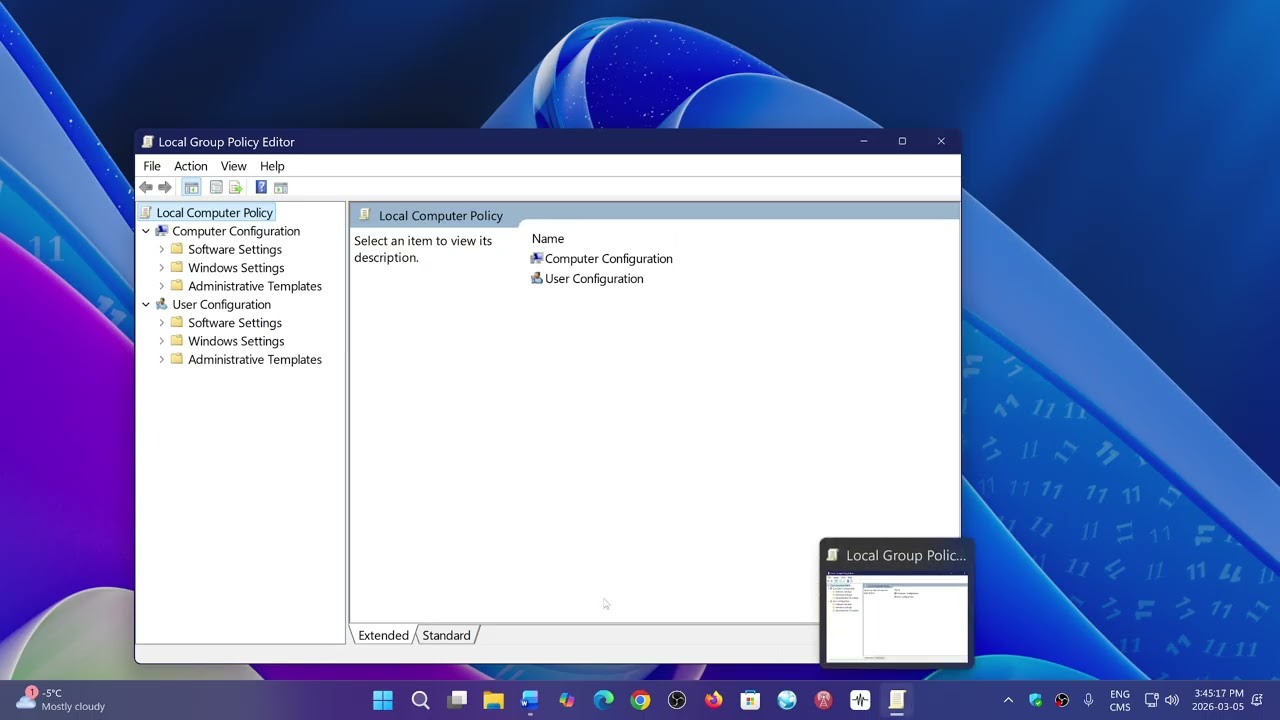Select Computer Configuration's Administrative Templates folder label
Screen dimensions: 1280x720
[255, 286]
